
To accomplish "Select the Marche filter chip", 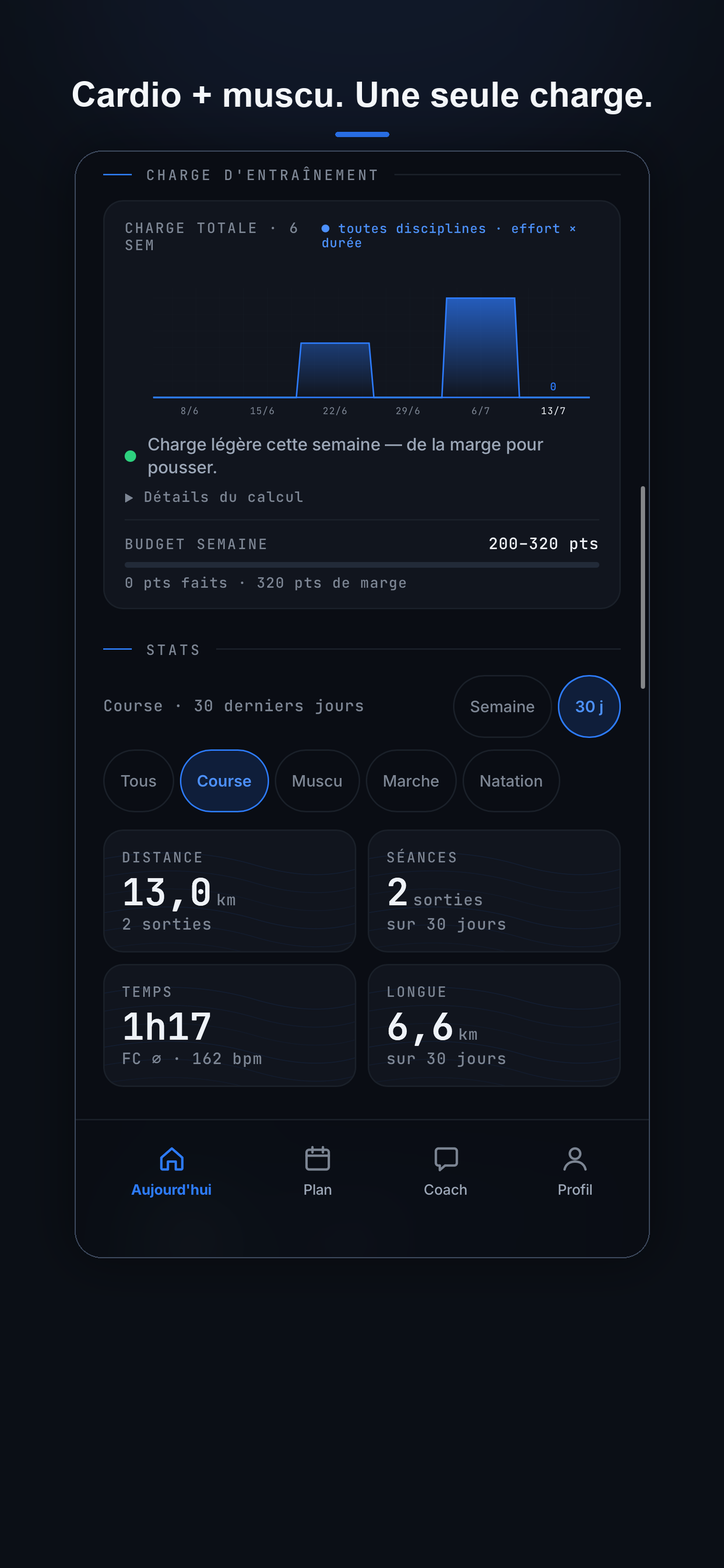I will [x=410, y=781].
